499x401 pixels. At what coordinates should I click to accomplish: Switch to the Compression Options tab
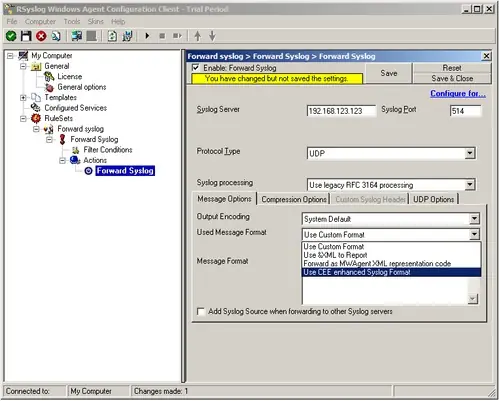tap(294, 199)
